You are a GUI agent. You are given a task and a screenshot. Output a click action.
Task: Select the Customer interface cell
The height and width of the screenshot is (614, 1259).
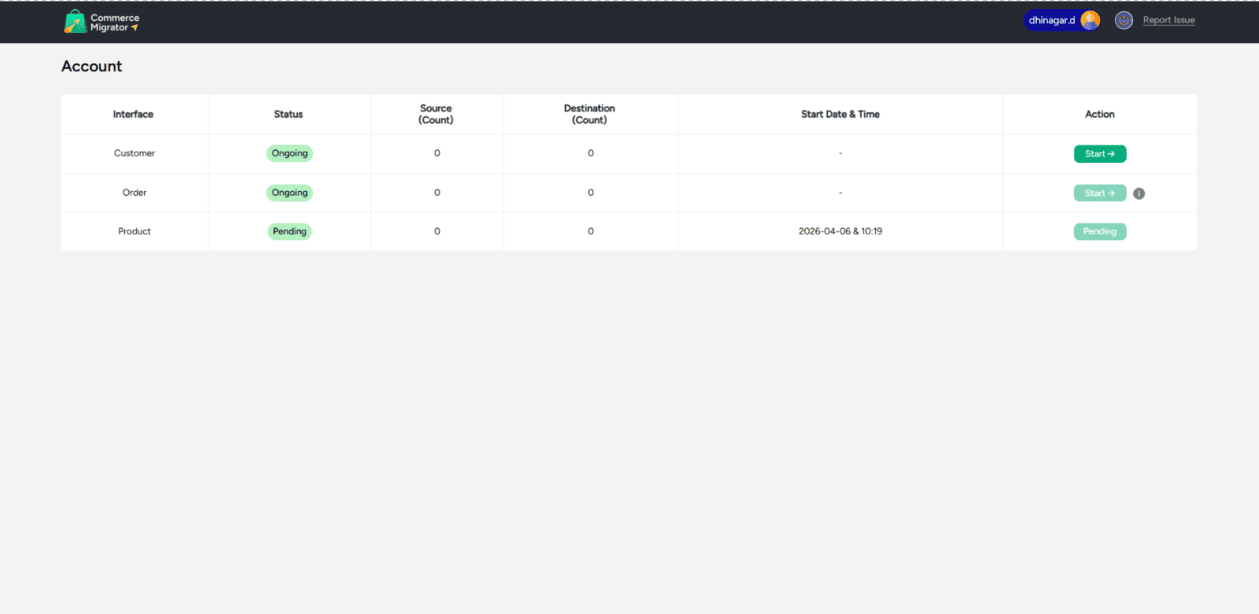click(134, 153)
